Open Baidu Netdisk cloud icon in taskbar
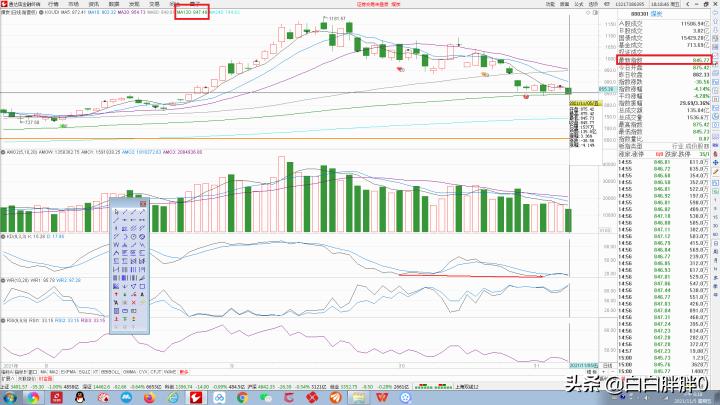Viewport: 720px width, 405px height. [219, 398]
